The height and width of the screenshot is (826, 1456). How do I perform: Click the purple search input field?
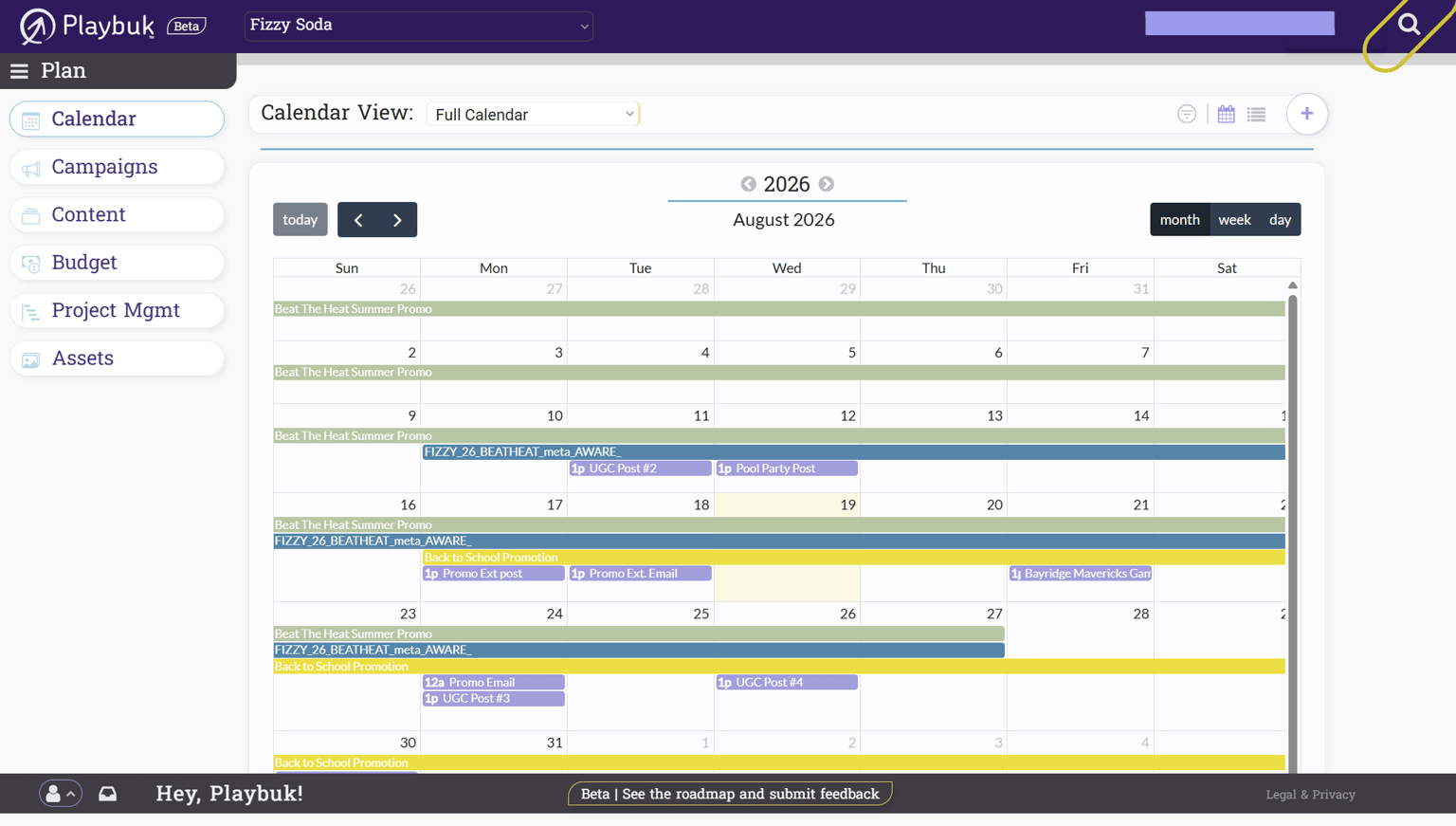pos(1239,24)
